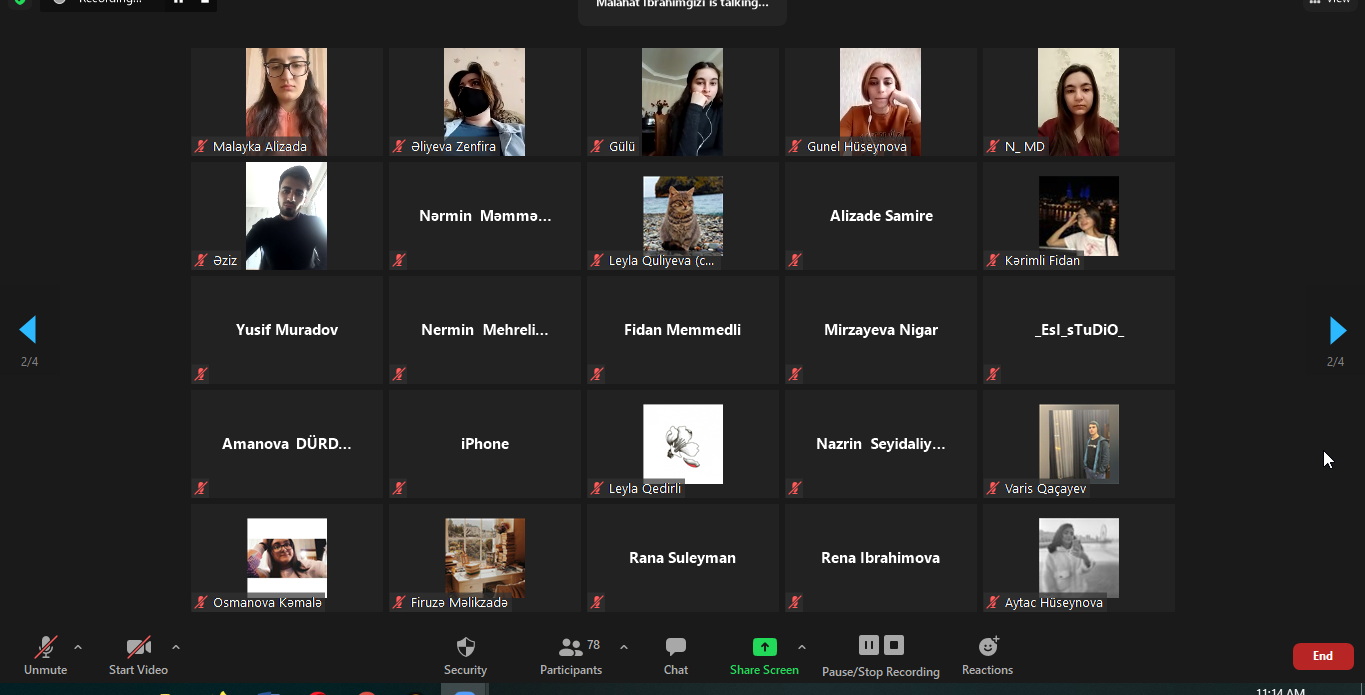Click muted mic icon on Leyla Qedirli's tile
The height and width of the screenshot is (695, 1365).
point(597,488)
